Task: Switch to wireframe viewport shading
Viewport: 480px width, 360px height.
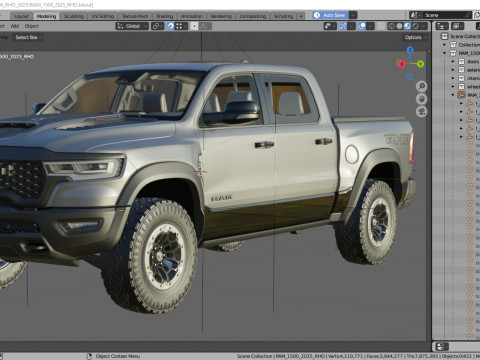Action: click(x=391, y=26)
